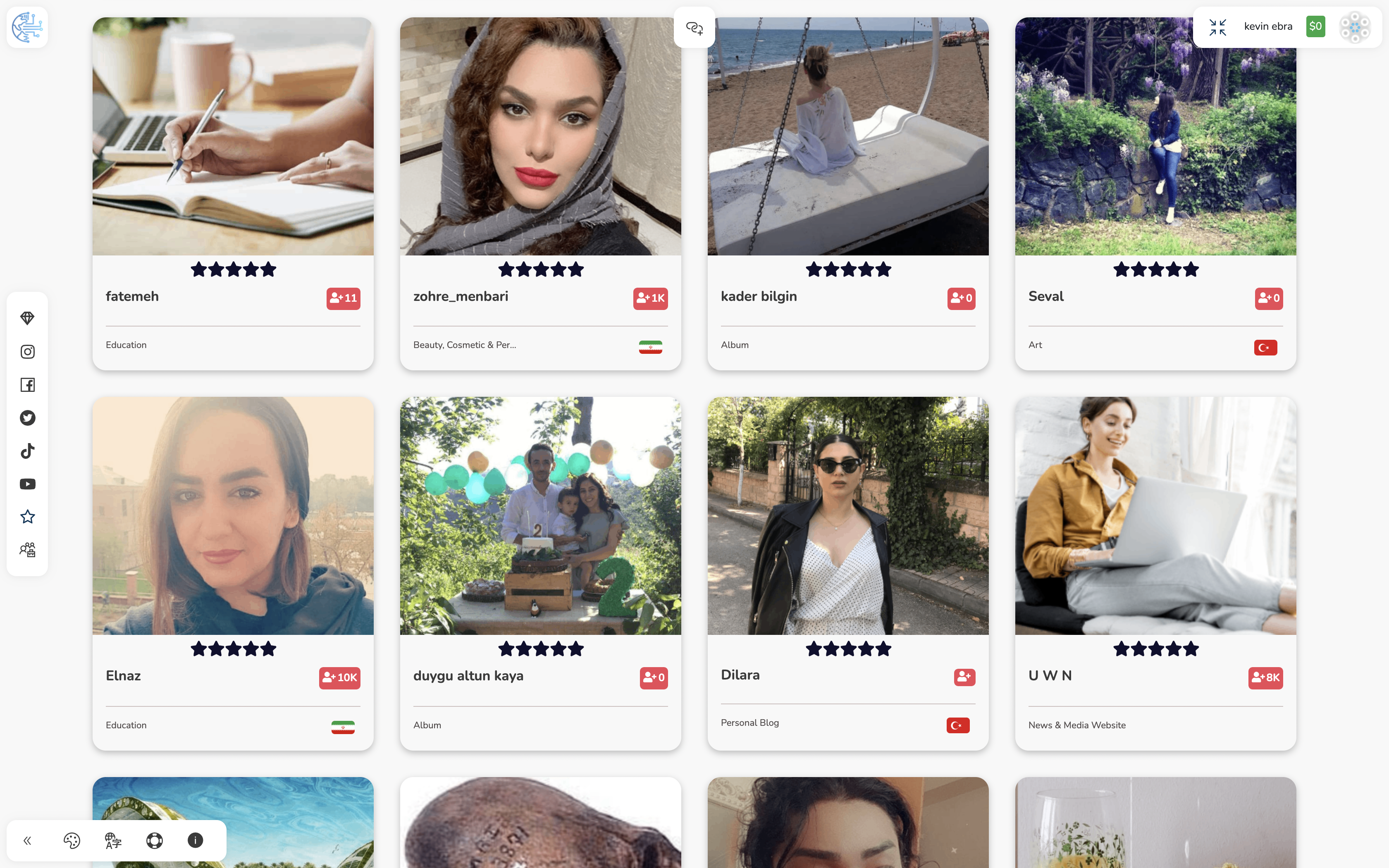Click the diamond icon in the sidebar
The height and width of the screenshot is (868, 1389).
(x=27, y=318)
